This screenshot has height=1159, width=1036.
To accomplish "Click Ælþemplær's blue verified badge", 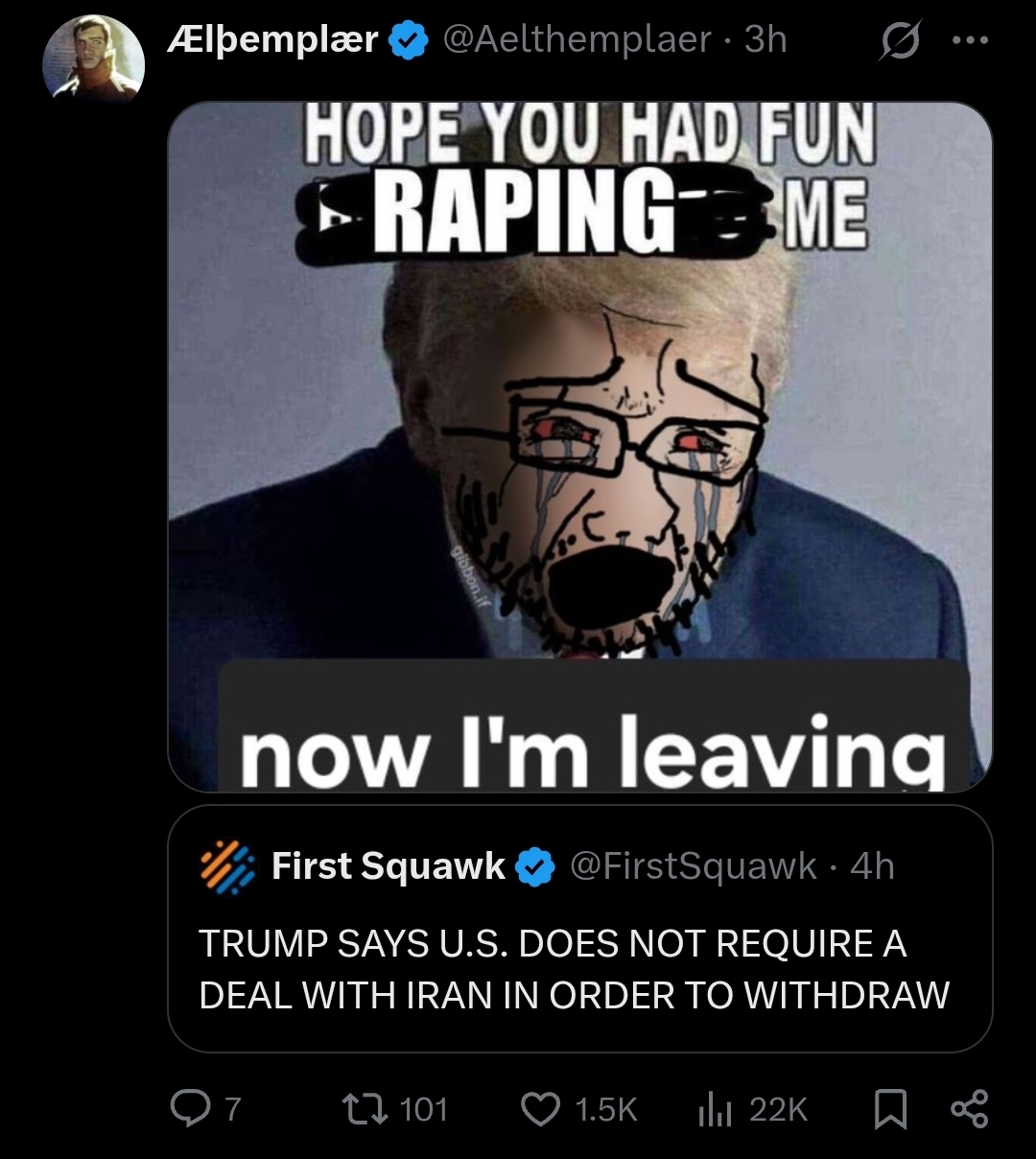I will coord(410,41).
